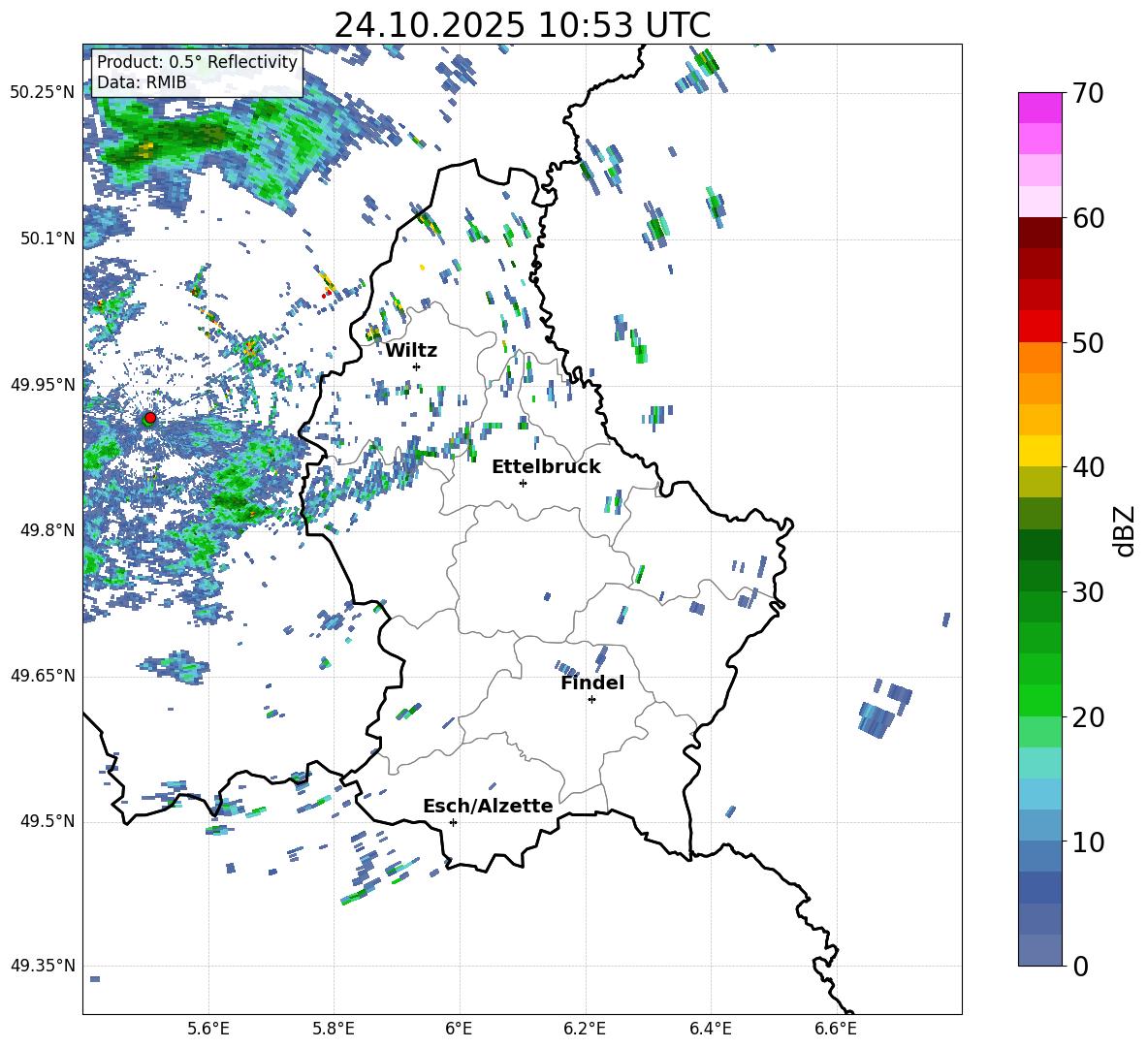Select the Esch/Alzette city label

pos(489,806)
